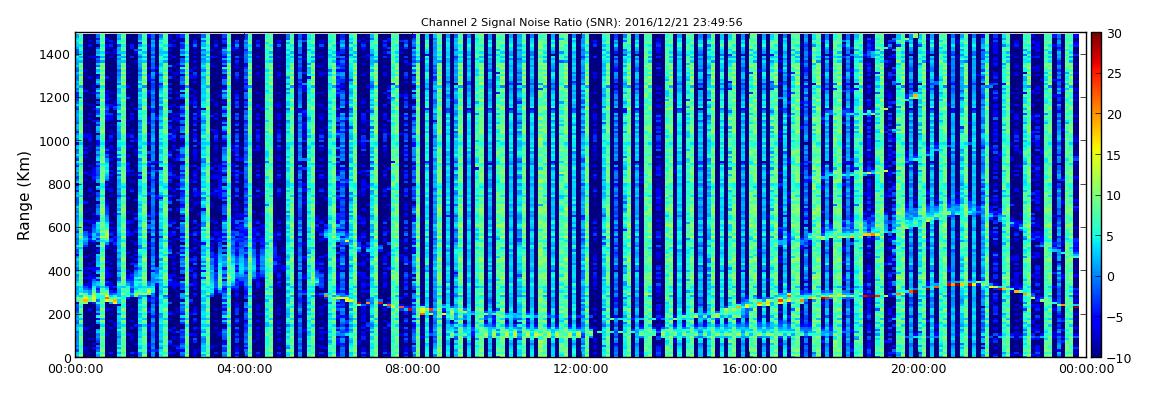Viewport: 1150px width, 407px height.
Task: Click the y-axis tick label 1400
Action: point(56,54)
